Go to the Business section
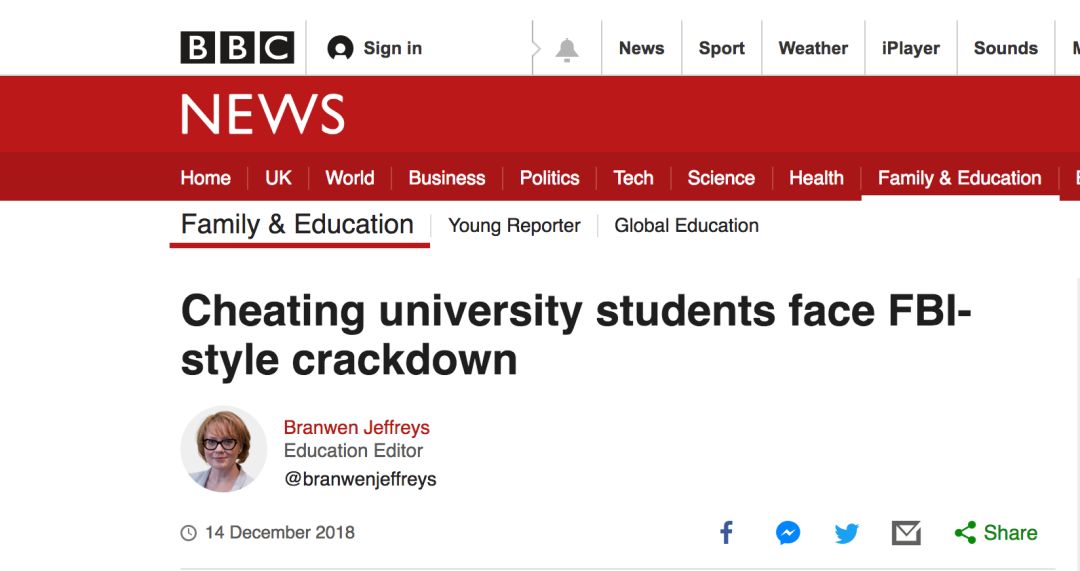The width and height of the screenshot is (1080, 571). click(x=447, y=178)
